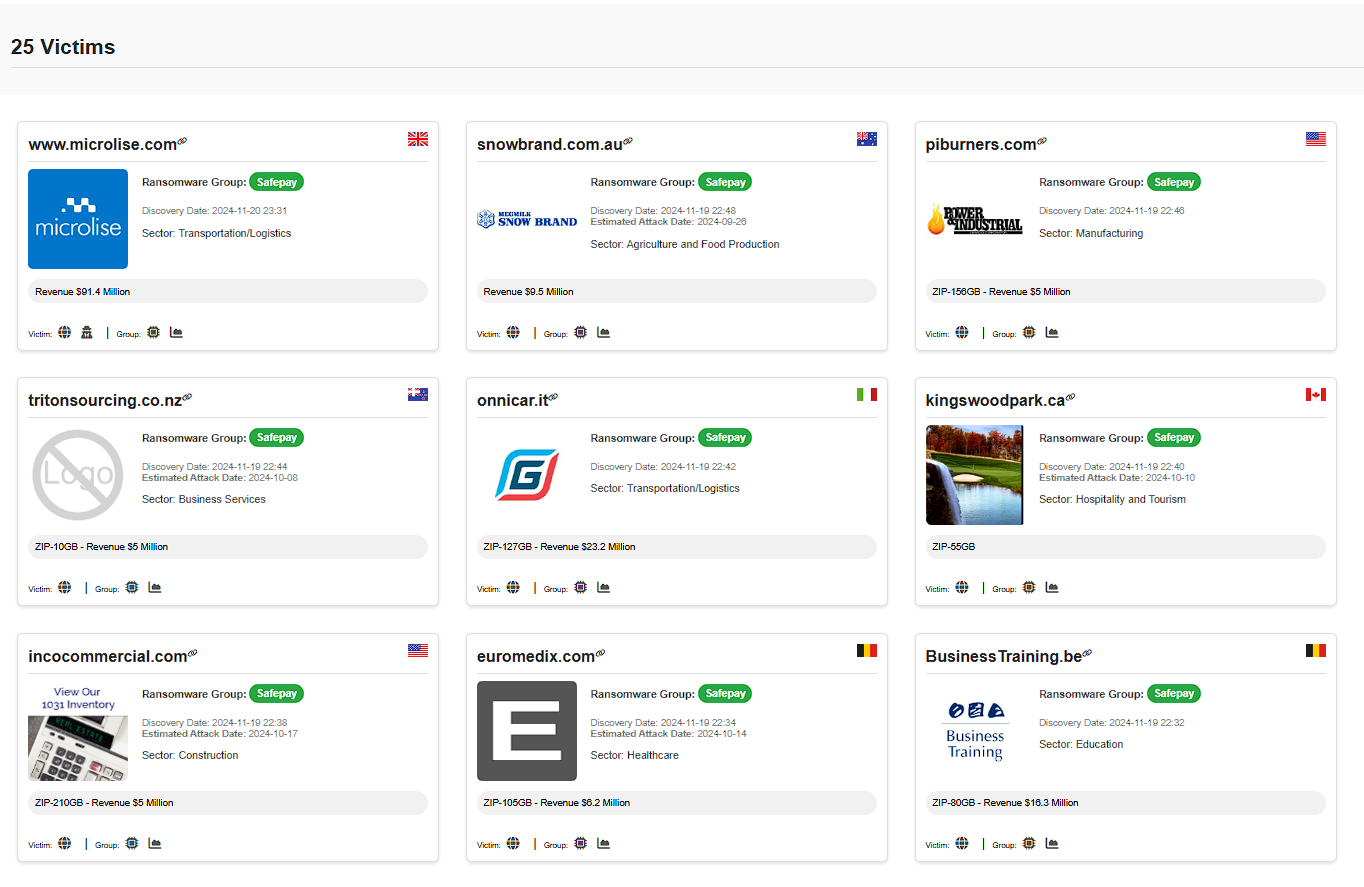The width and height of the screenshot is (1364, 887).
Task: Click the United Kingdom flag on microlise card
Action: [x=418, y=139]
